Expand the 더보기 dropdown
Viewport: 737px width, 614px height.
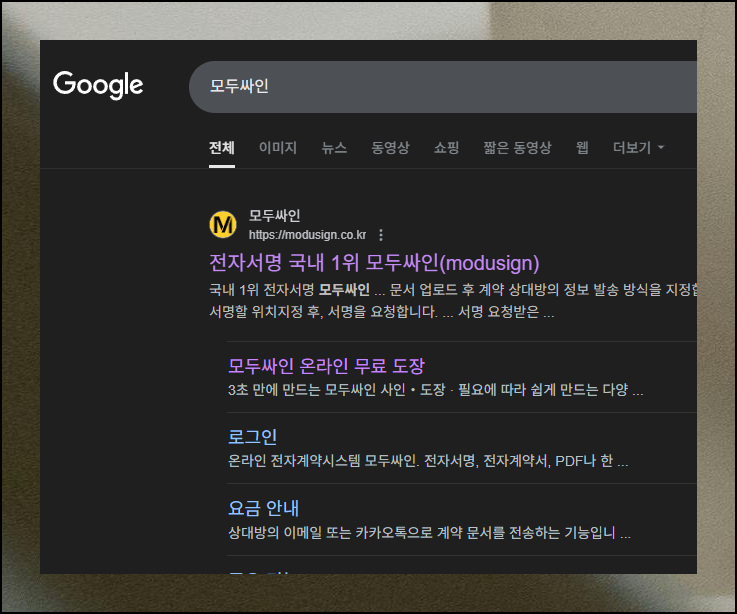click(638, 148)
